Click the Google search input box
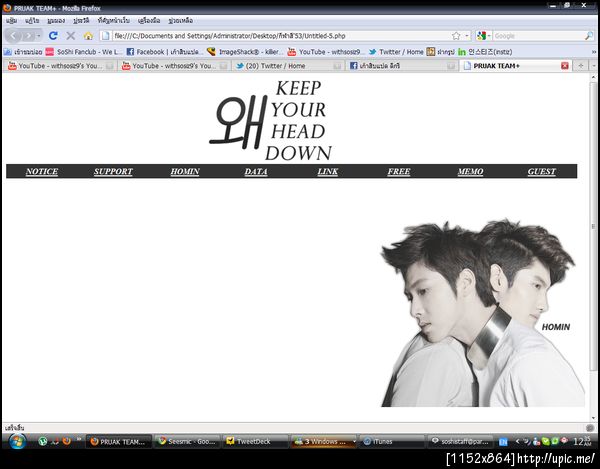Screen dimensions: 600x469 (538, 36)
